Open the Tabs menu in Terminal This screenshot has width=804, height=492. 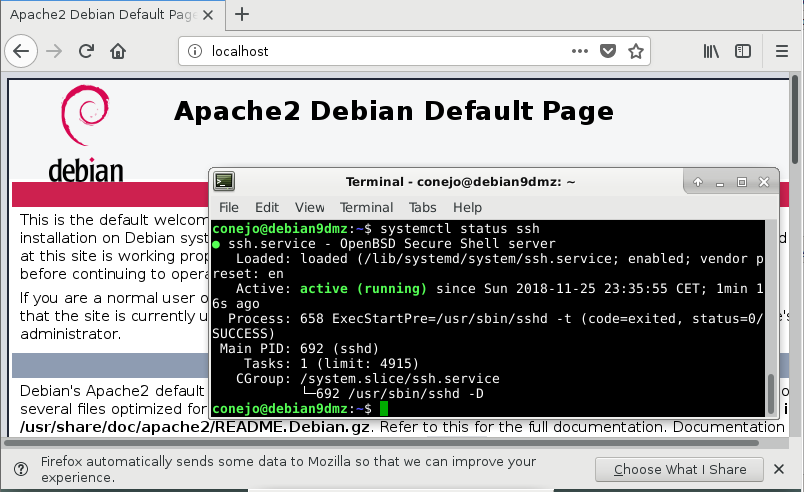[x=423, y=207]
